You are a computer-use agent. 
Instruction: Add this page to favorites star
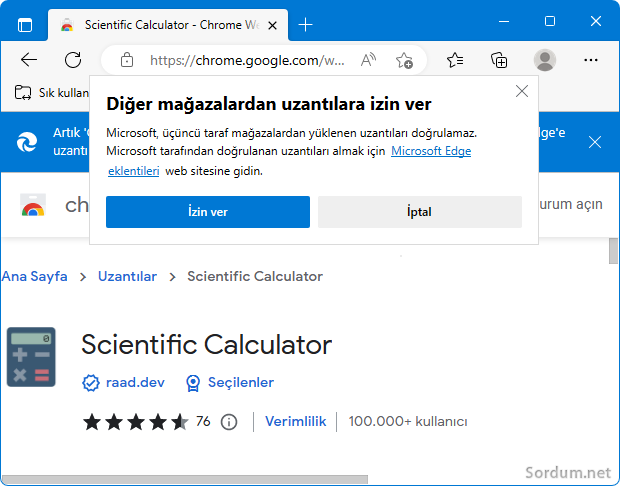coord(404,61)
